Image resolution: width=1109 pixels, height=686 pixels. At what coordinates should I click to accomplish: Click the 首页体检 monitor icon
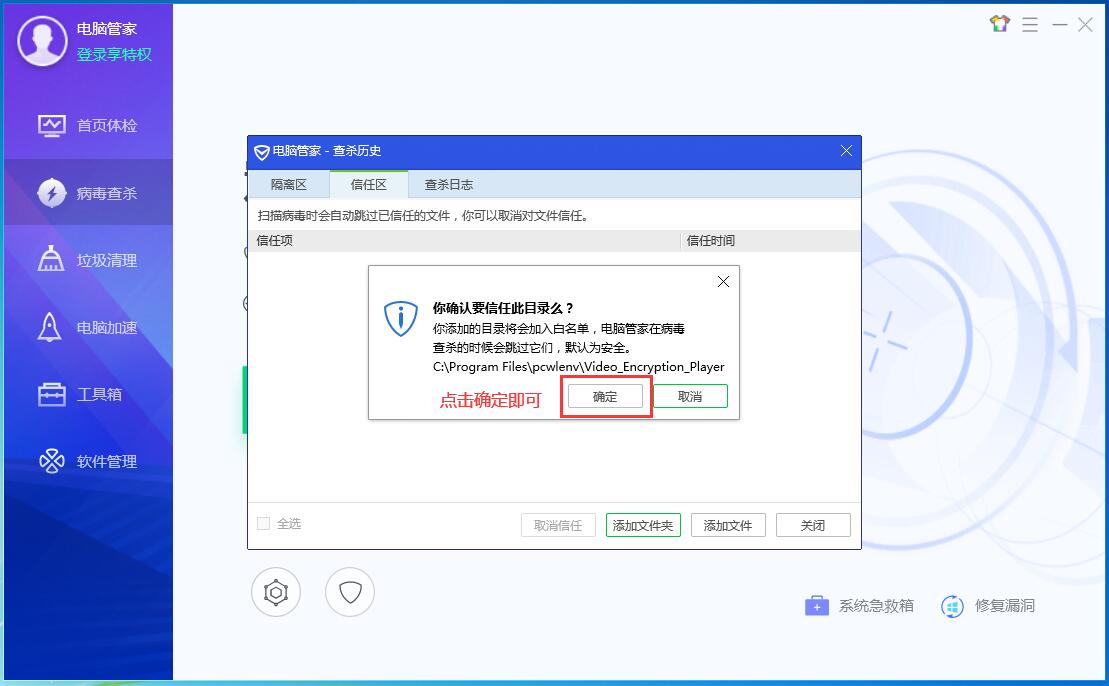coord(52,126)
